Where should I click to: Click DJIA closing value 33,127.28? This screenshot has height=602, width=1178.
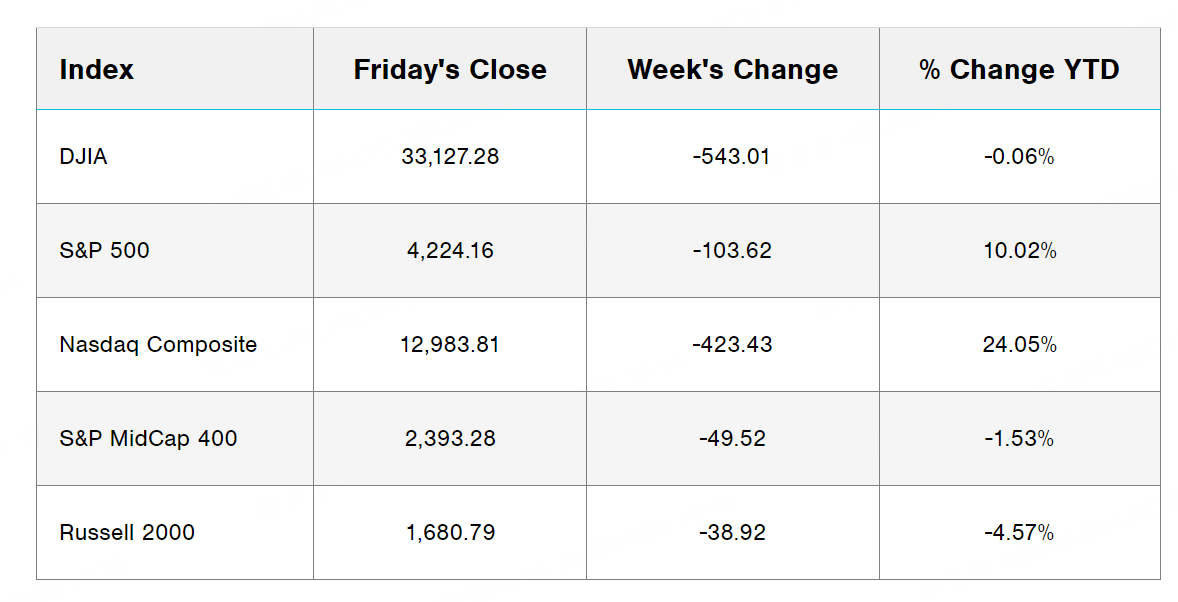tap(450, 157)
